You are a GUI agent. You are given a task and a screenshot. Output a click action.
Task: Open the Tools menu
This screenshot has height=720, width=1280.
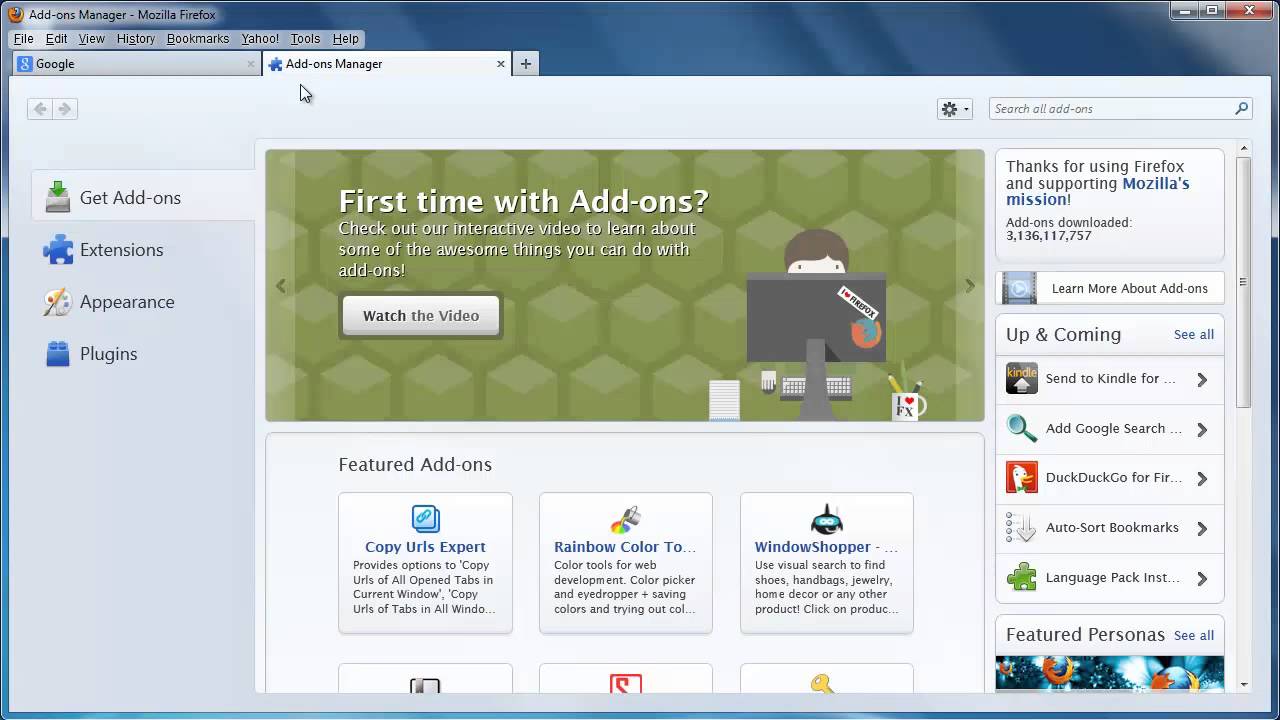[305, 39]
